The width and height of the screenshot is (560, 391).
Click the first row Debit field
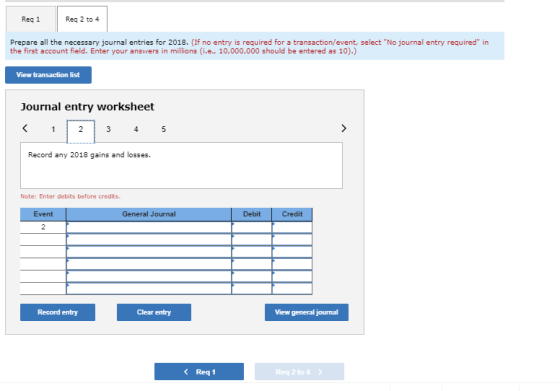(x=252, y=227)
